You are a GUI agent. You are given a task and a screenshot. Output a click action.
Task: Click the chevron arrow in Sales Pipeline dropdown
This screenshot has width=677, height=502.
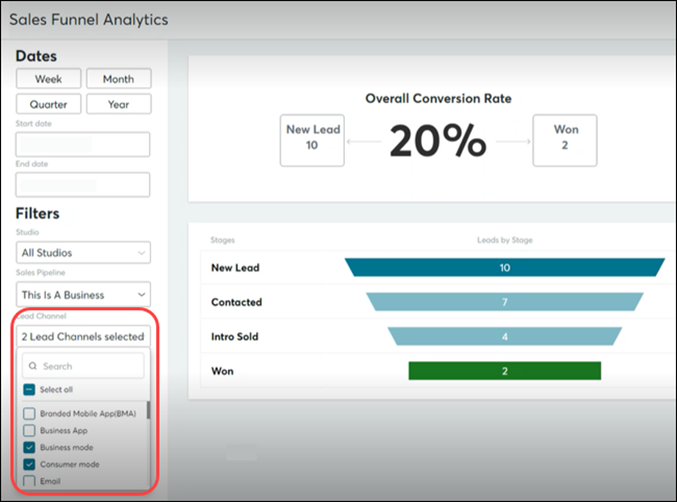tap(141, 295)
